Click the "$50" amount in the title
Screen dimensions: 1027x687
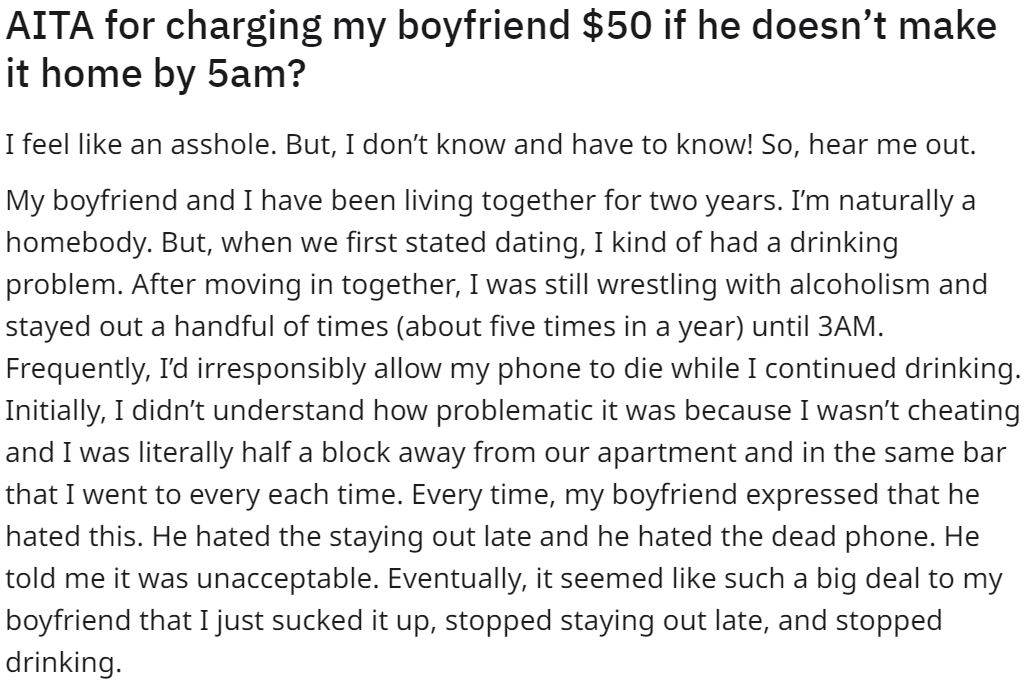[616, 26]
